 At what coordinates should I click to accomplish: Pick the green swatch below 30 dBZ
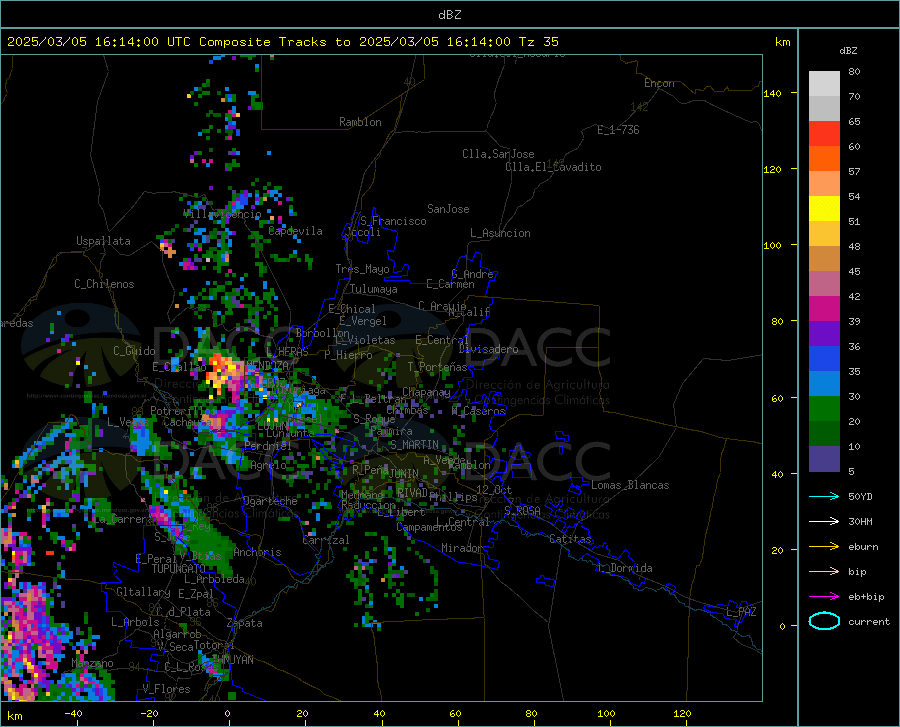point(824,409)
